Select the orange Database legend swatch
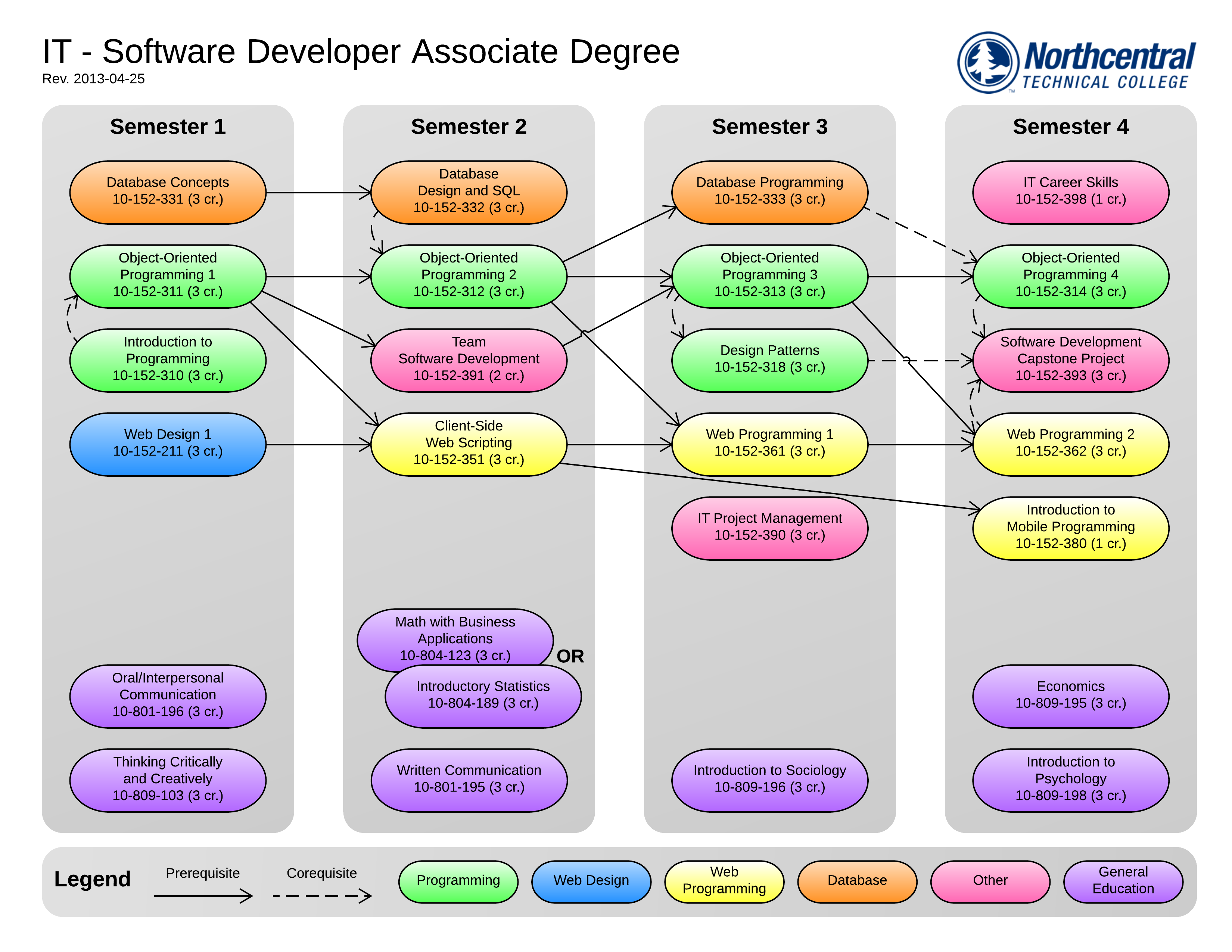 [857, 881]
